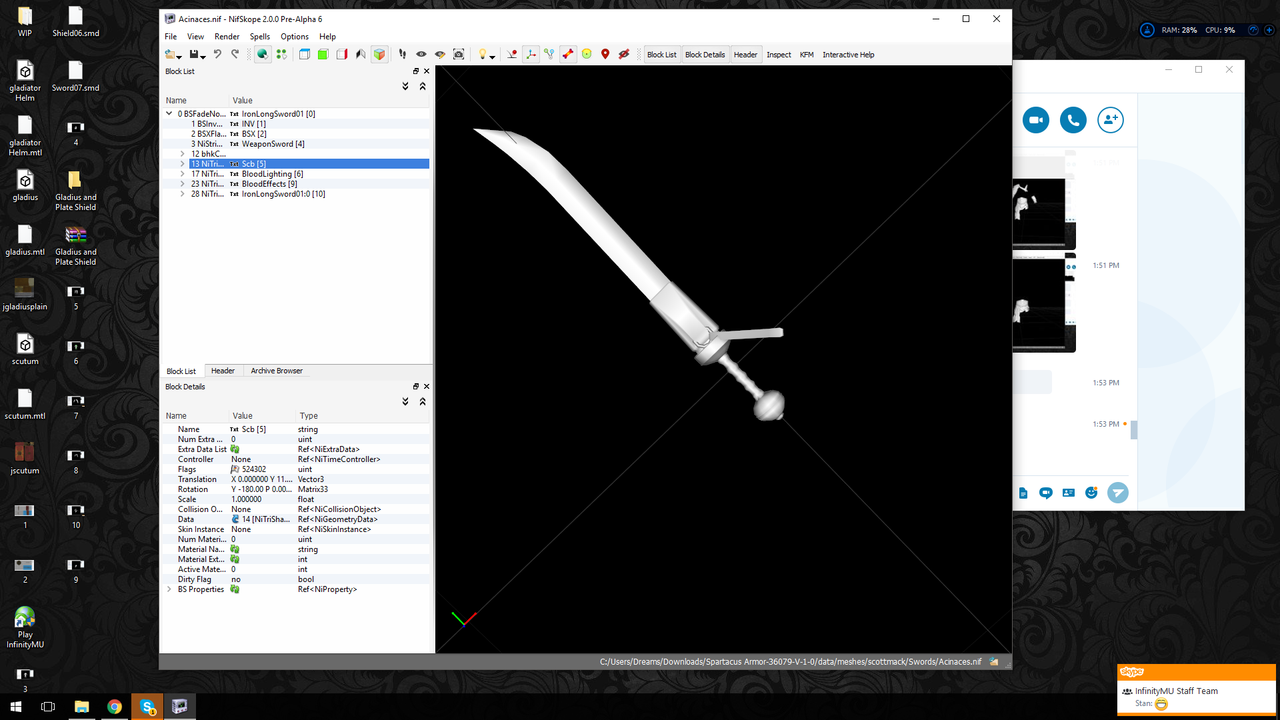Viewport: 1280px width, 720px height.
Task: Open Interactive Help from the toolbar
Action: 848,54
